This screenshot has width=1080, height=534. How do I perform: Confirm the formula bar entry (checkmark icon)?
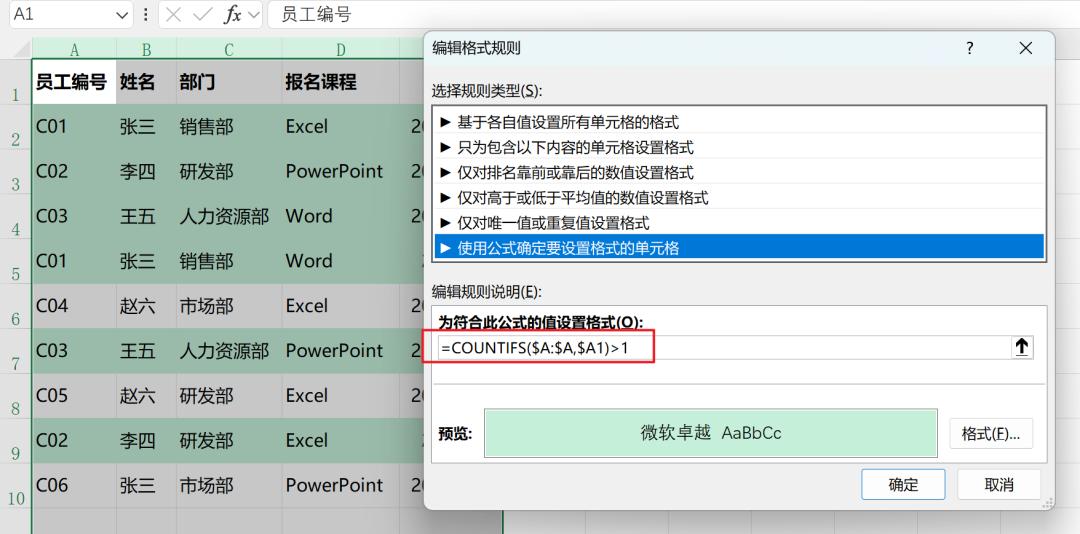coord(202,14)
